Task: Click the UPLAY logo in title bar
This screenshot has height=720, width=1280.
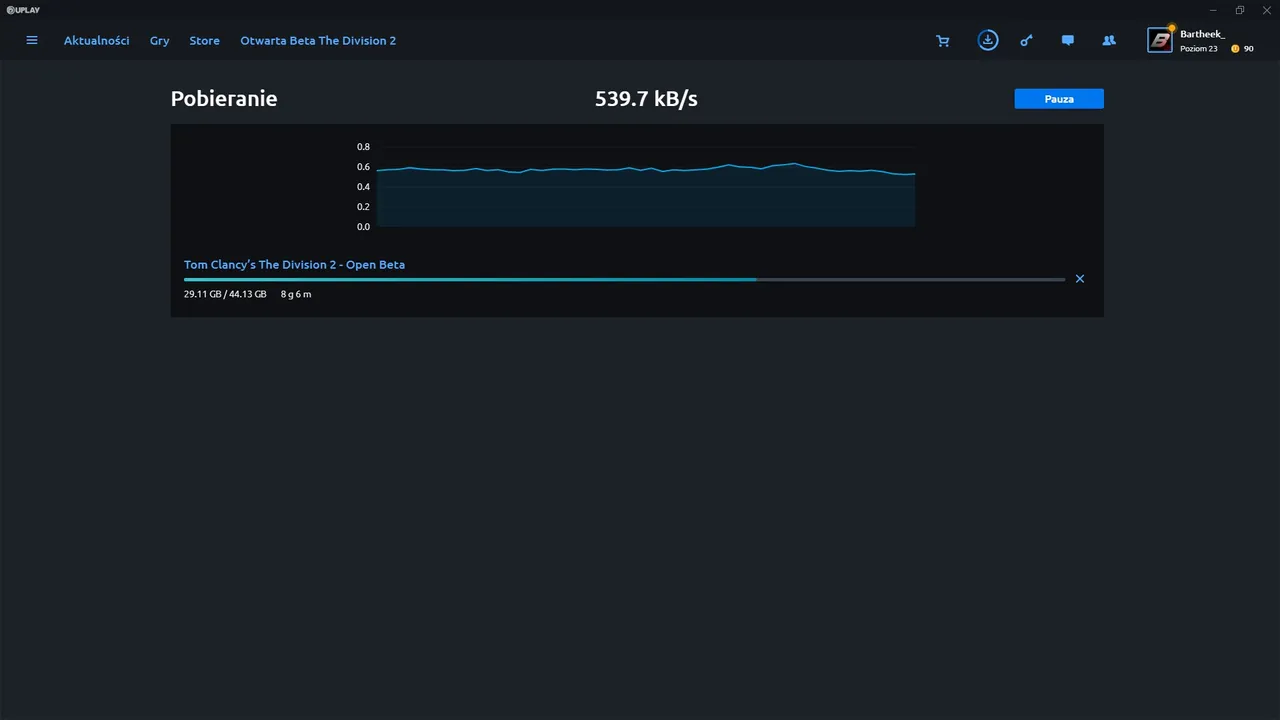Action: coord(22,9)
